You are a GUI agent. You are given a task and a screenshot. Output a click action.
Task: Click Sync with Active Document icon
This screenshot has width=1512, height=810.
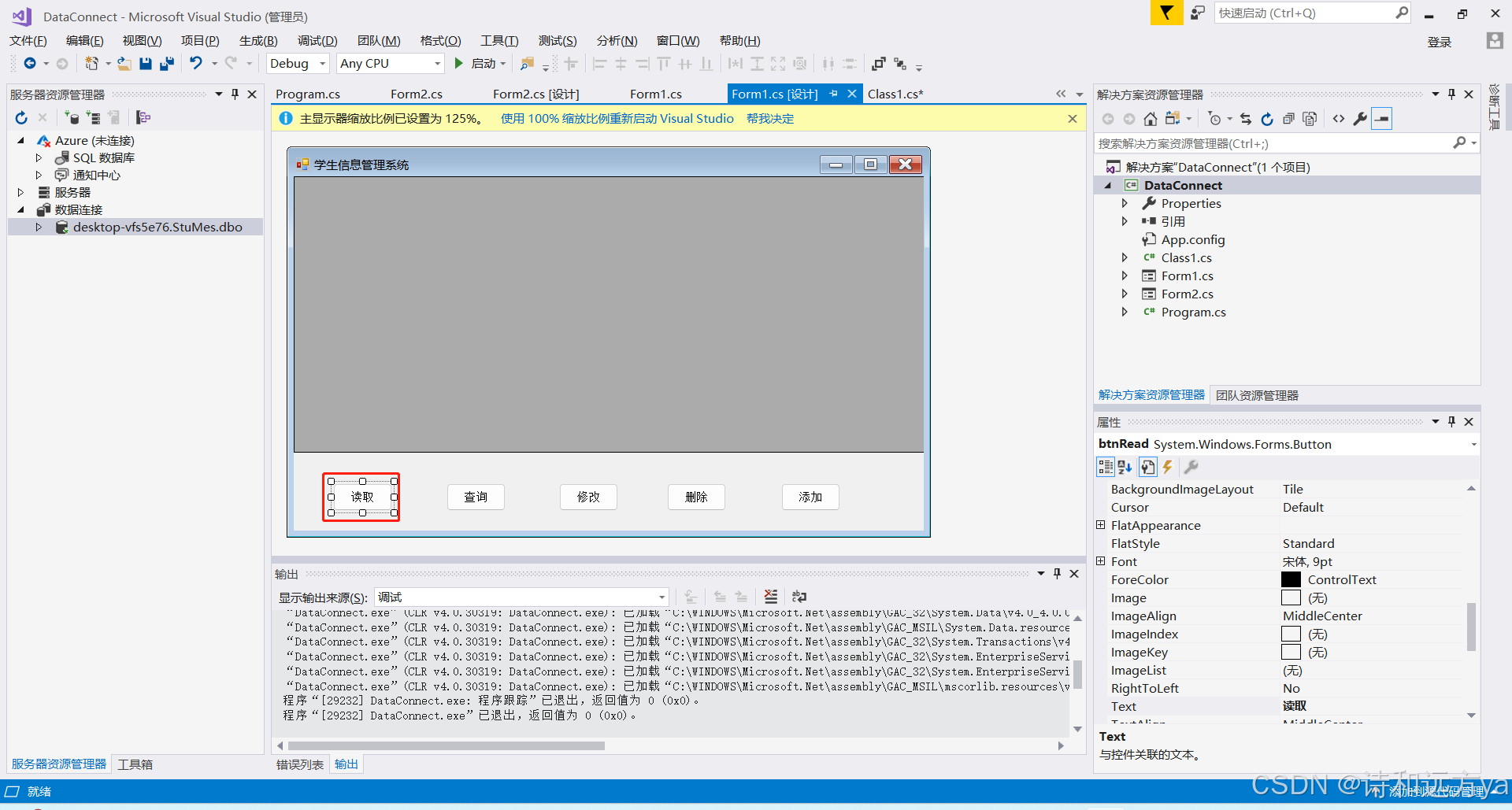click(1246, 119)
